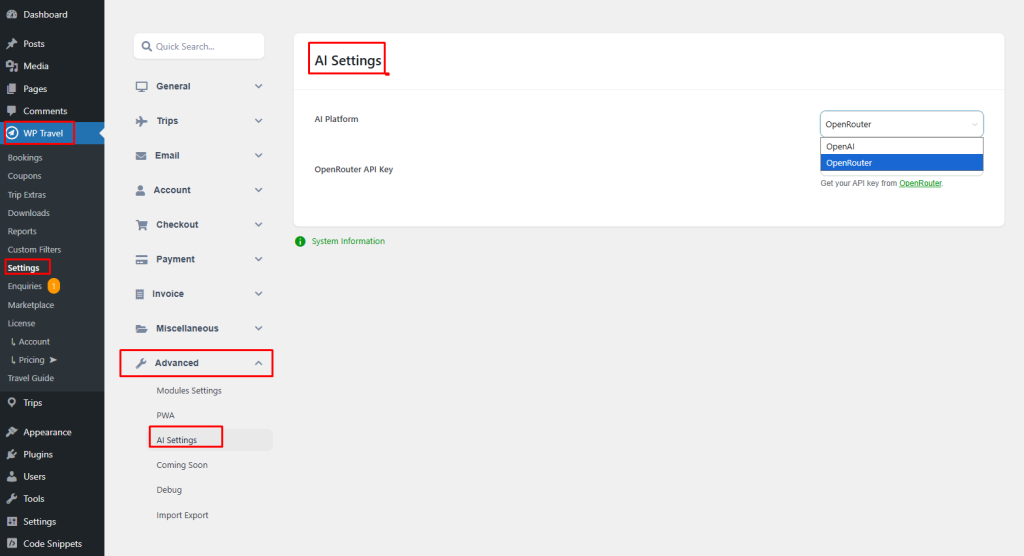Image resolution: width=1024 pixels, height=556 pixels.
Task: Open the Debug submenu item
Action: click(168, 490)
